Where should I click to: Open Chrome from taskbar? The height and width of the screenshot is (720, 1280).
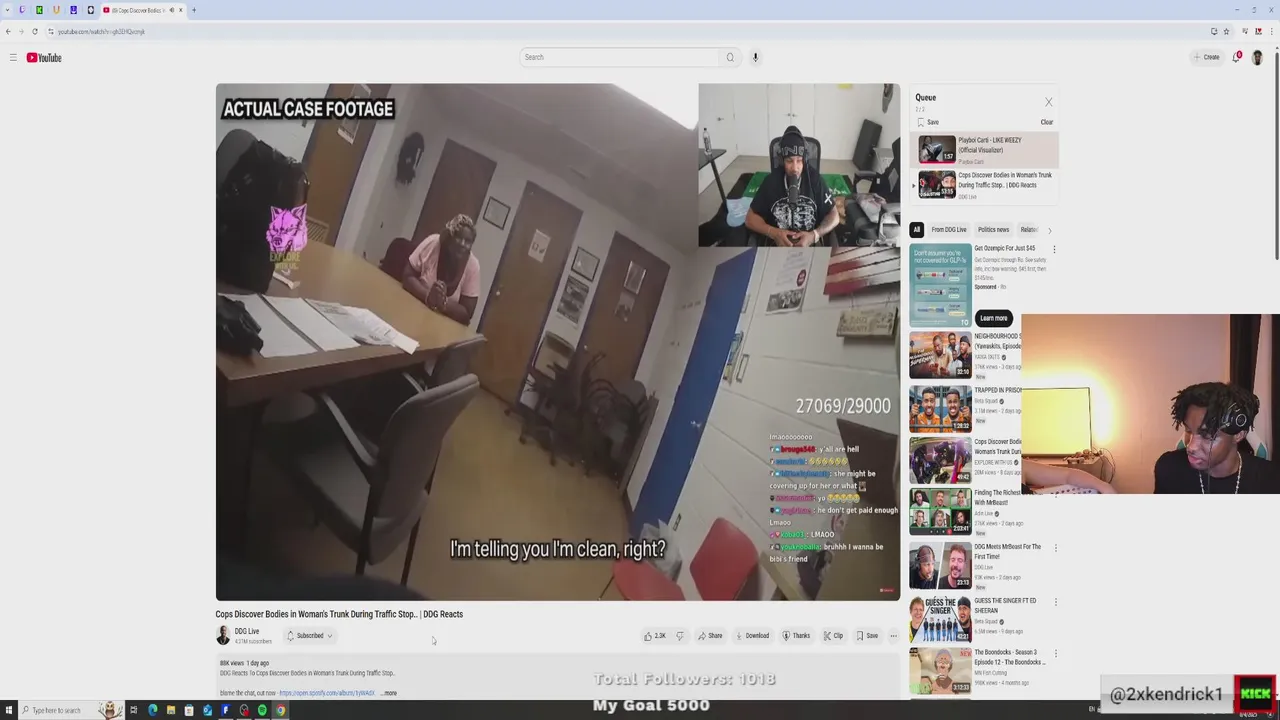pos(280,710)
